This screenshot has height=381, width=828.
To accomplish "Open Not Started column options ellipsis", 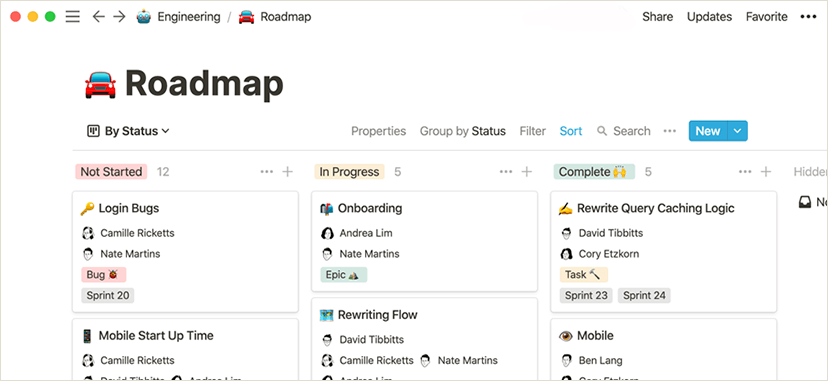I will pos(267,172).
